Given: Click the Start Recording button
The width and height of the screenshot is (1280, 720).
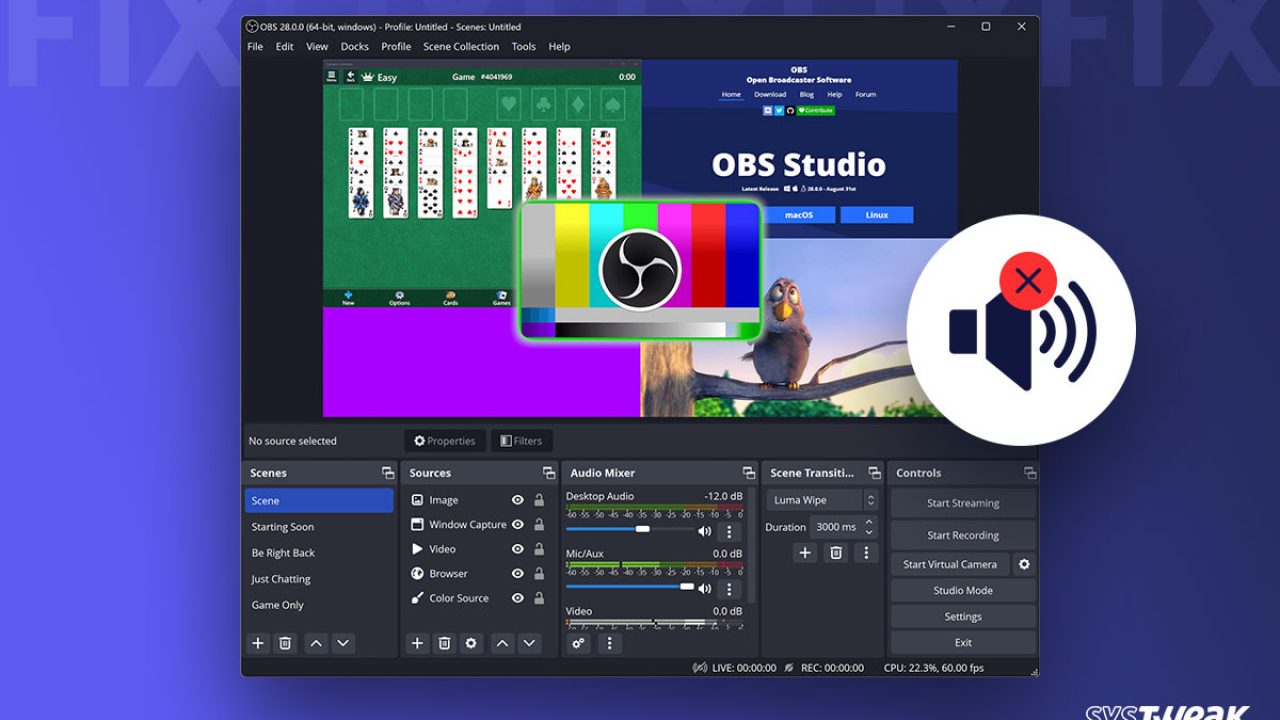Looking at the screenshot, I should (962, 535).
